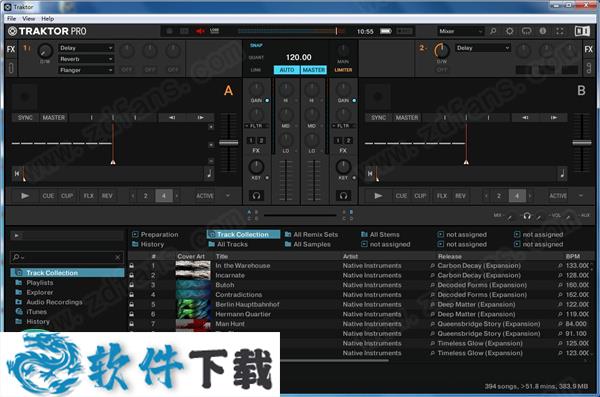The width and height of the screenshot is (600, 397).
Task: Clear browser search with the X icon
Action: 117,257
